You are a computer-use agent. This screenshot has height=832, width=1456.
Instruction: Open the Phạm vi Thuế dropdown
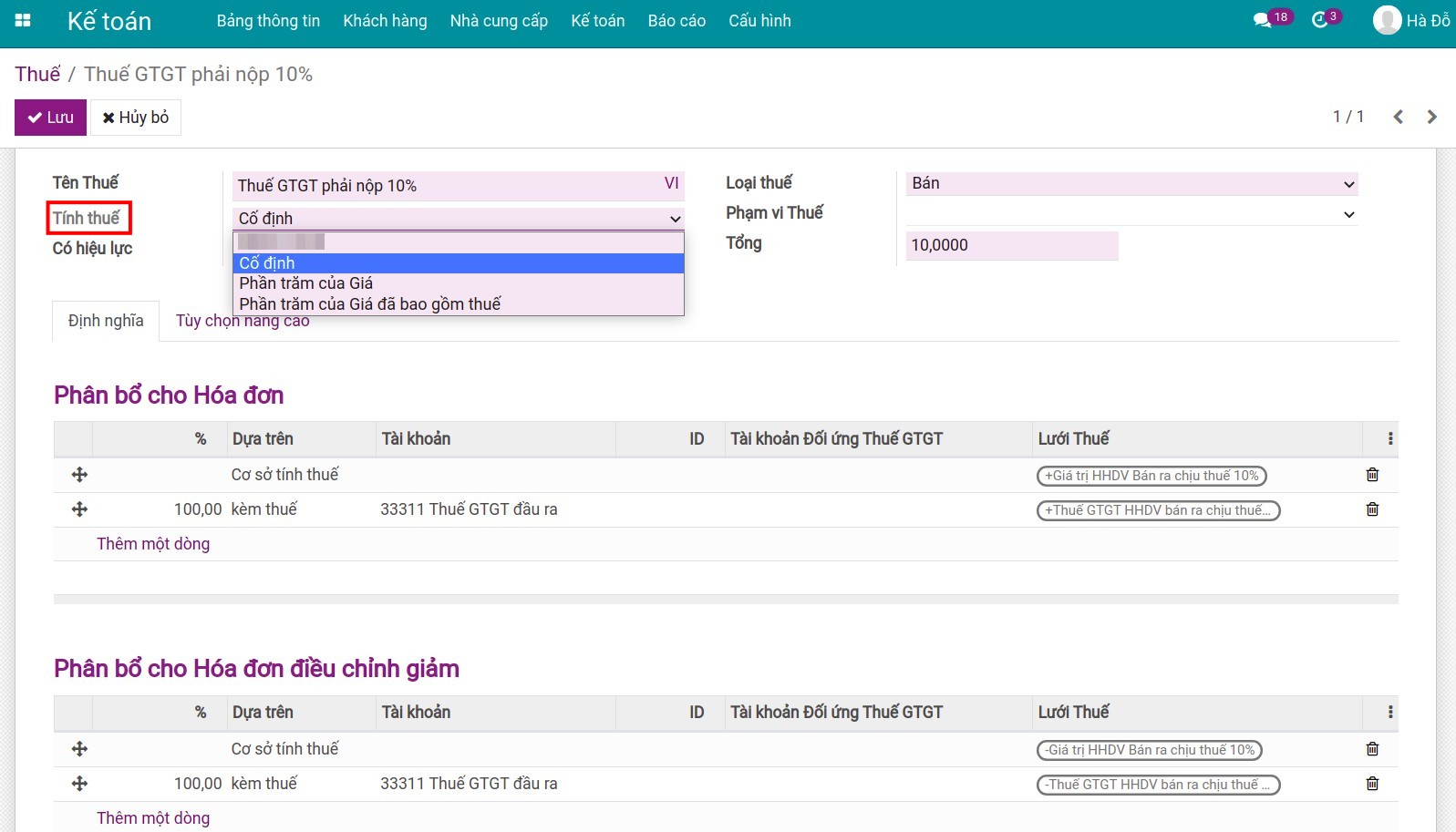(x=1131, y=215)
